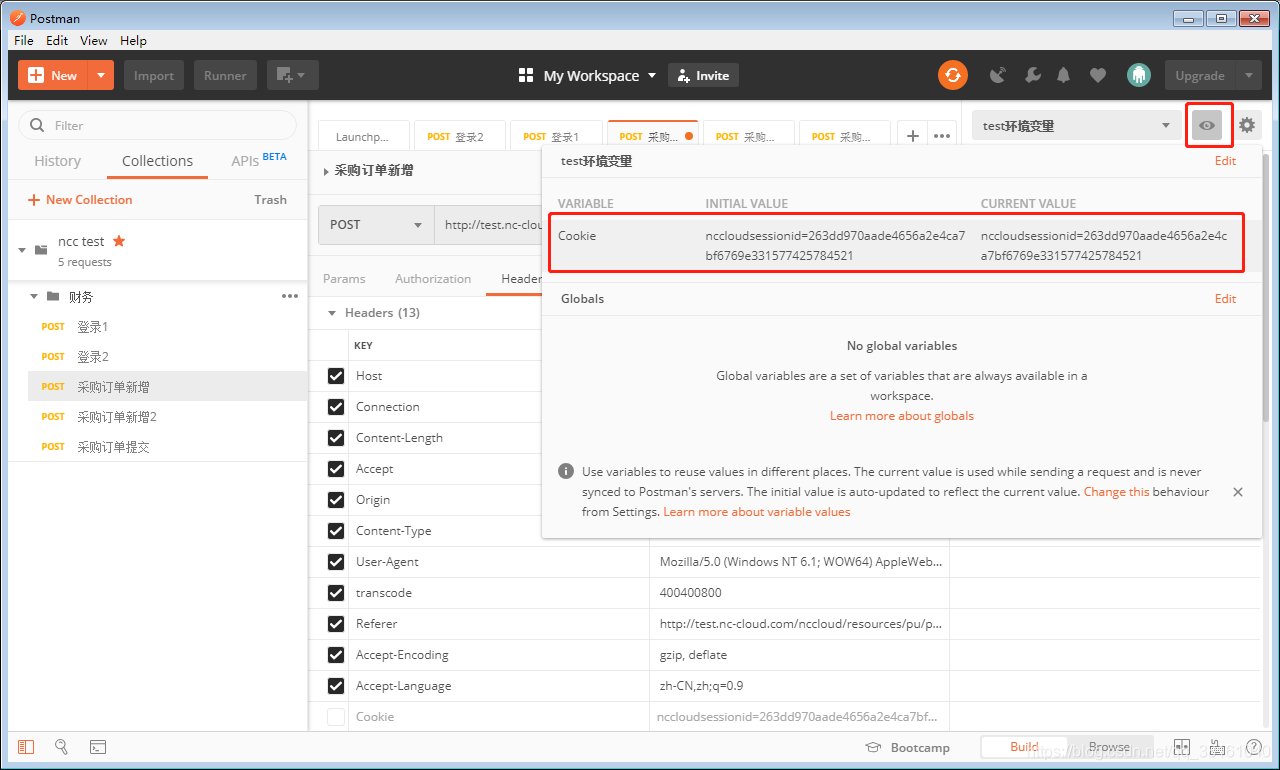Viewport: 1280px width, 770px height.
Task: Hide the sidebar from status bar
Action: (x=26, y=747)
